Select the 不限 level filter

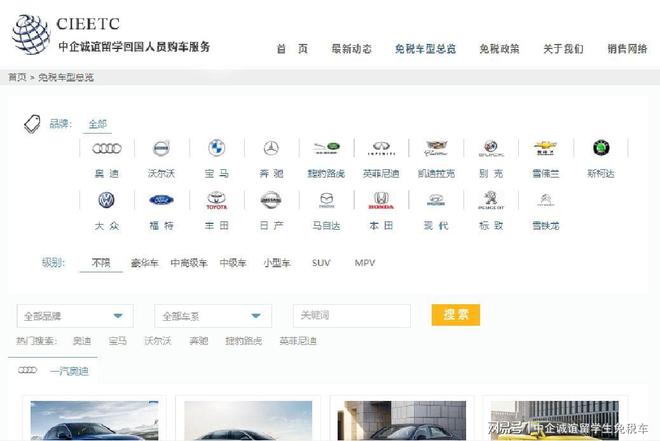point(101,263)
